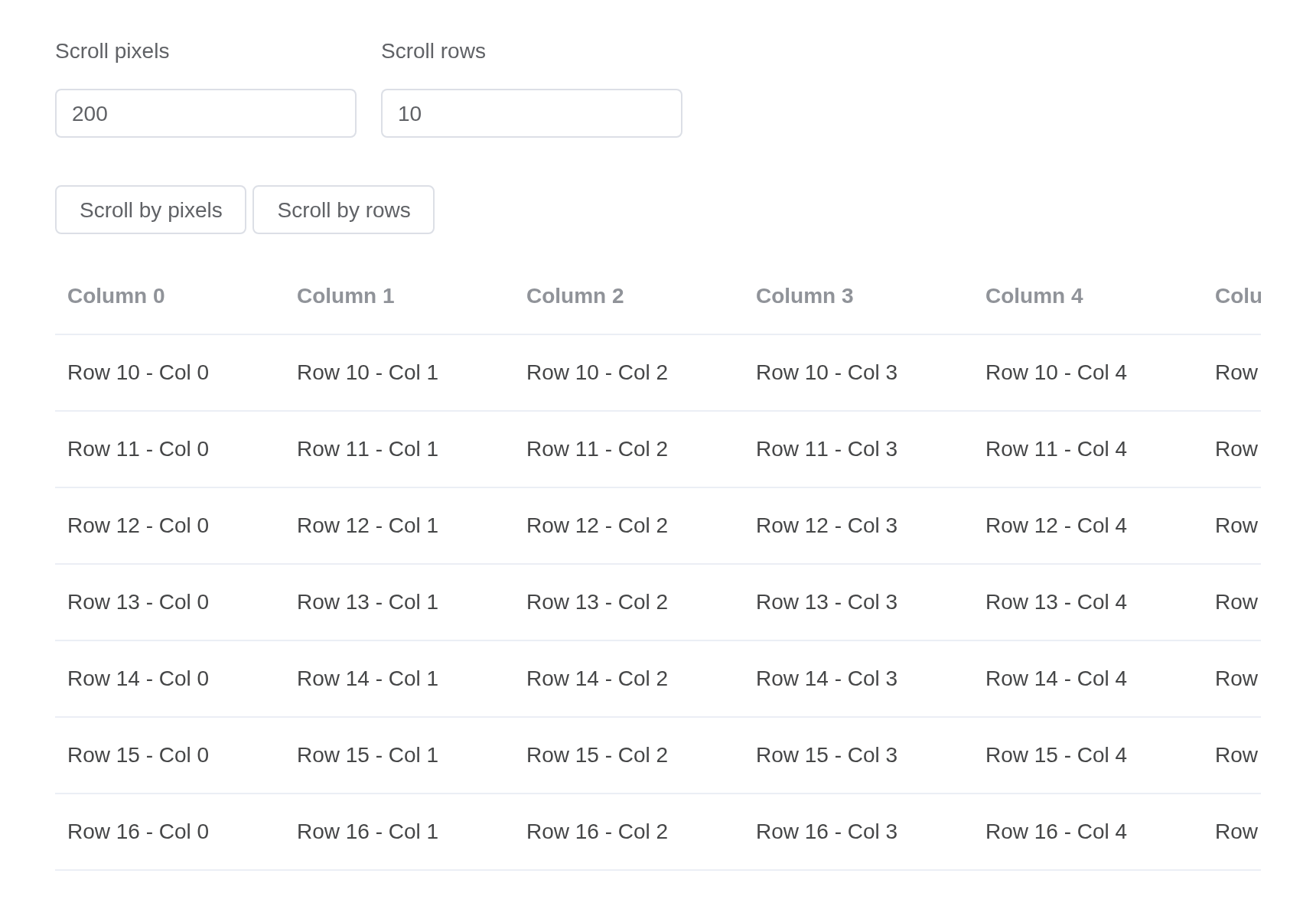This screenshot has width=1316, height=906.
Task: Click cell Row 12 - Col 2
Action: click(629, 526)
